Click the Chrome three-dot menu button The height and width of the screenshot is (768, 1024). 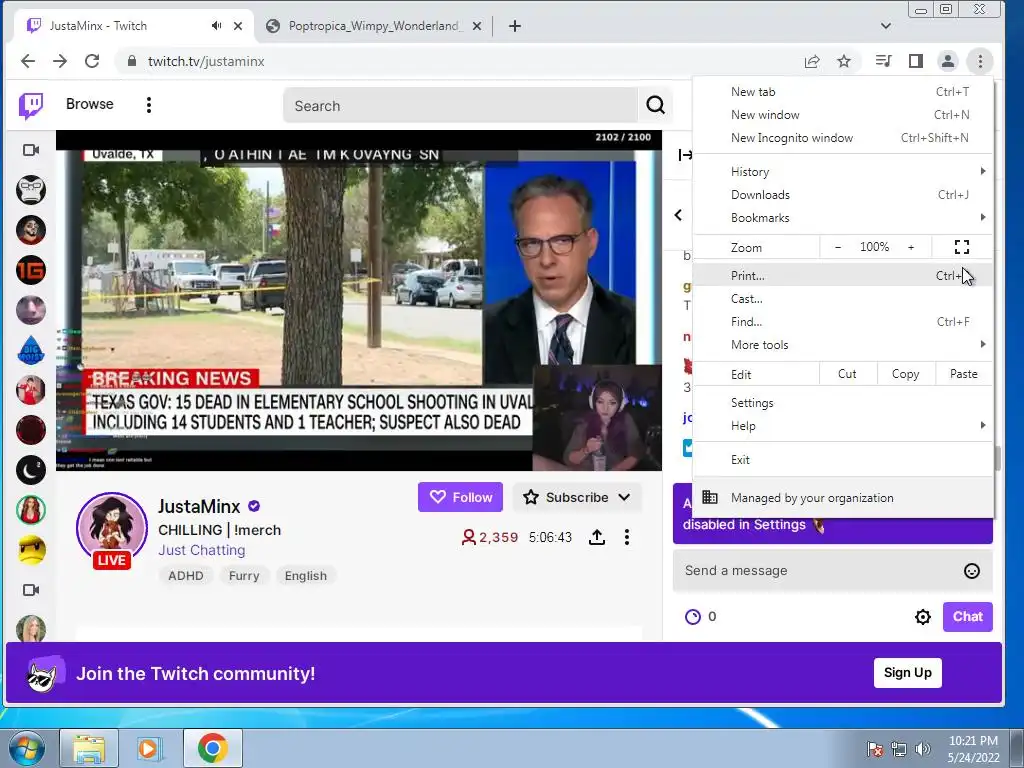coord(980,61)
